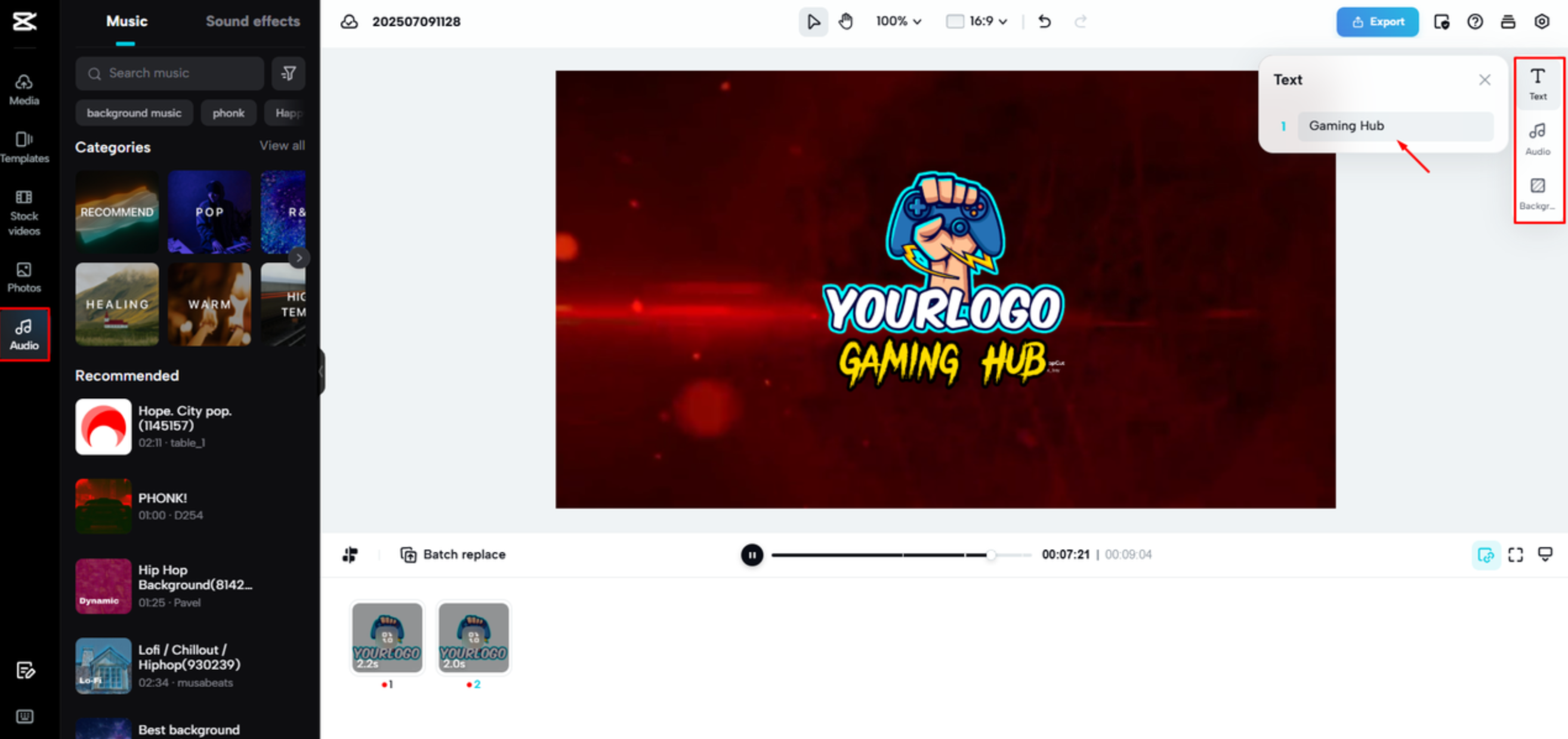Click the playback progress slider handle
This screenshot has height=739, width=1568.
(x=992, y=555)
